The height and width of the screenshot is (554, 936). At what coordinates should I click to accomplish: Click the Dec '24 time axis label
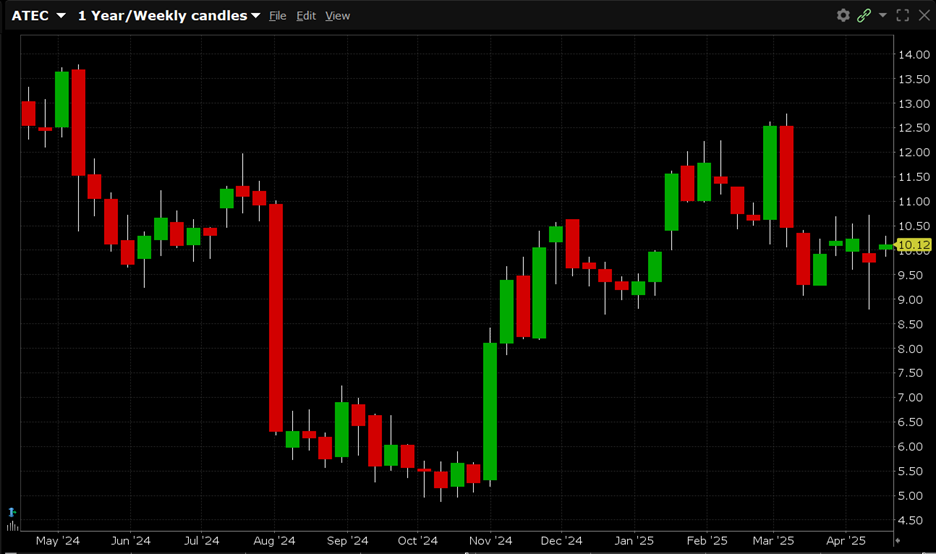[x=561, y=541]
